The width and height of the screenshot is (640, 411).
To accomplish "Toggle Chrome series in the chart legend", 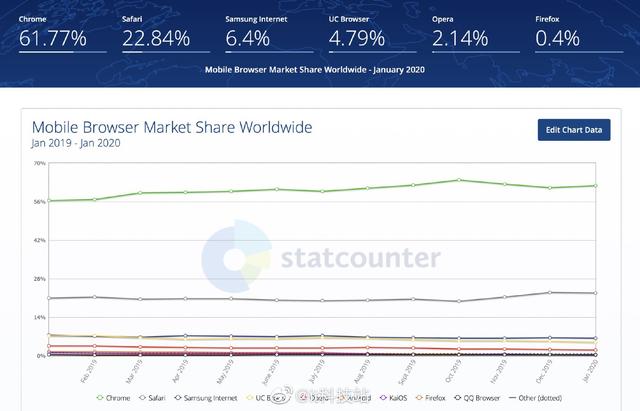I will tap(114, 397).
